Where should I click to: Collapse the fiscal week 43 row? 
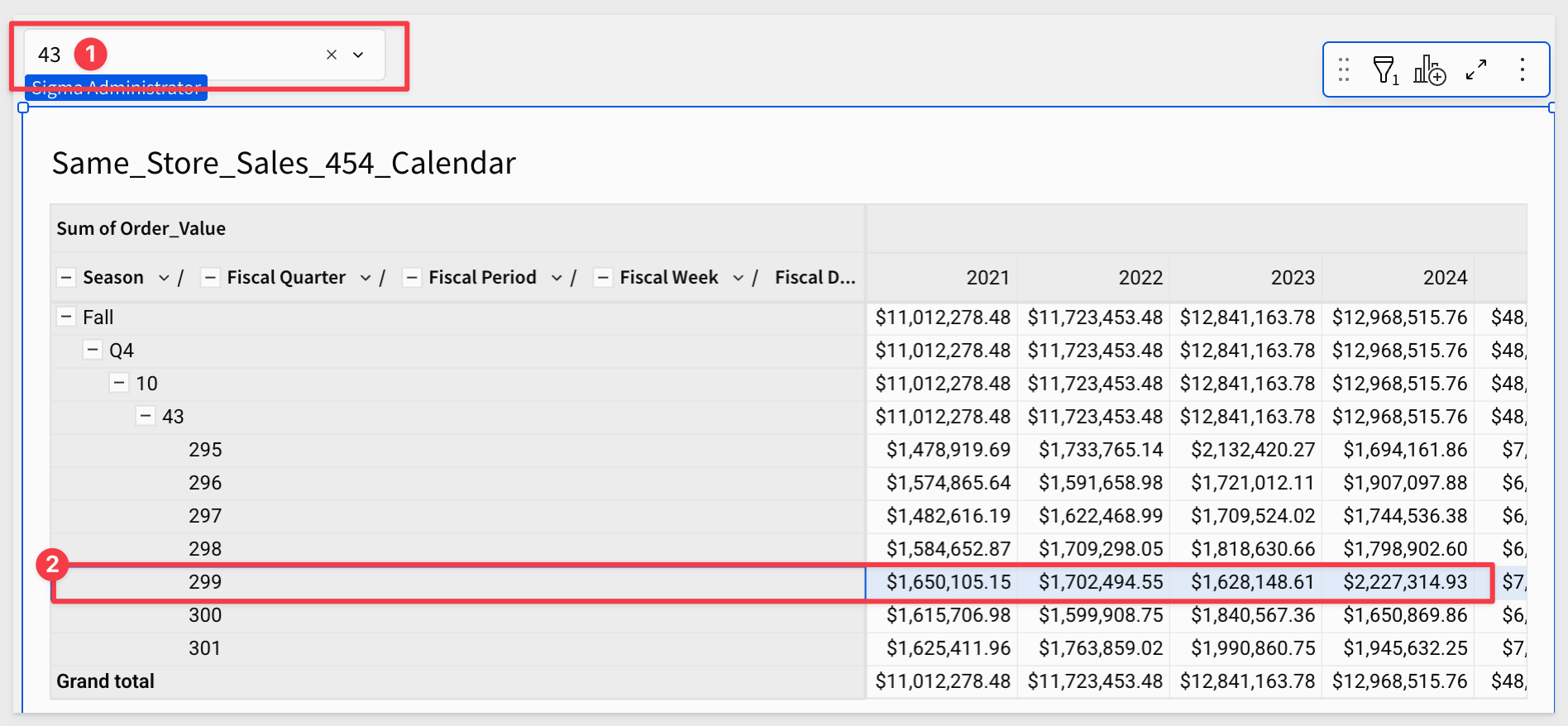[146, 417]
